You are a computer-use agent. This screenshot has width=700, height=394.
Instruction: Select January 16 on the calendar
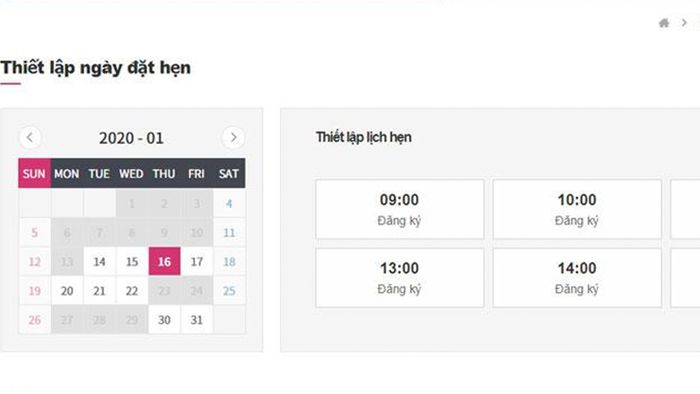164,261
